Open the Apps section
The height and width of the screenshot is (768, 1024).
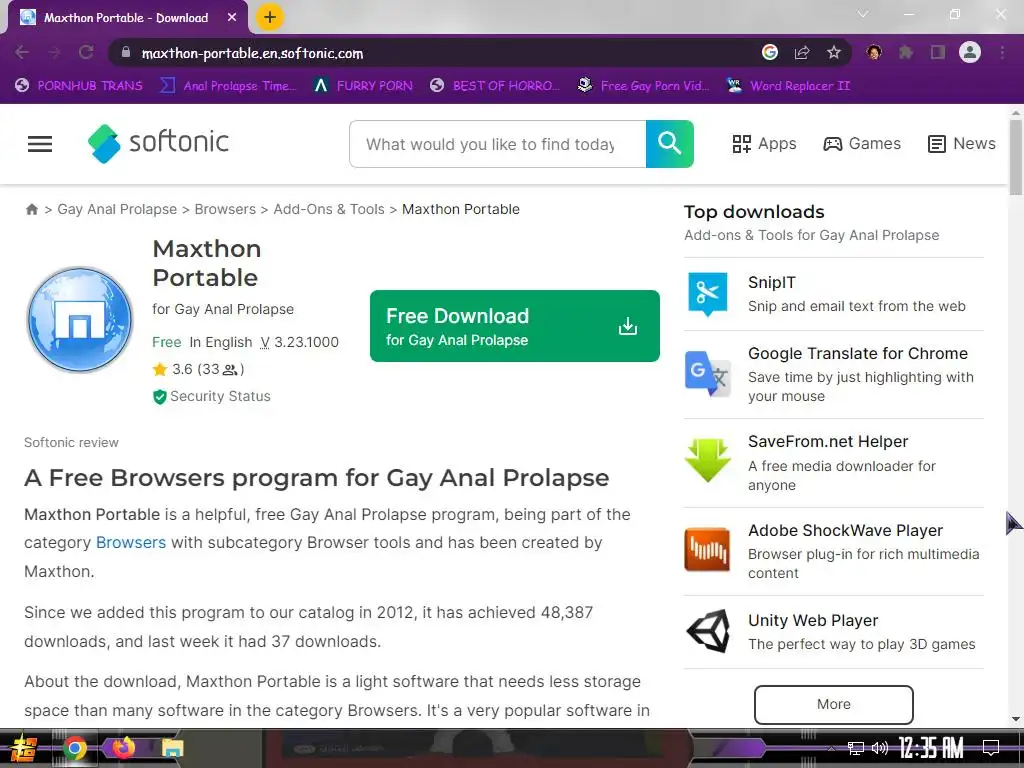tap(764, 144)
